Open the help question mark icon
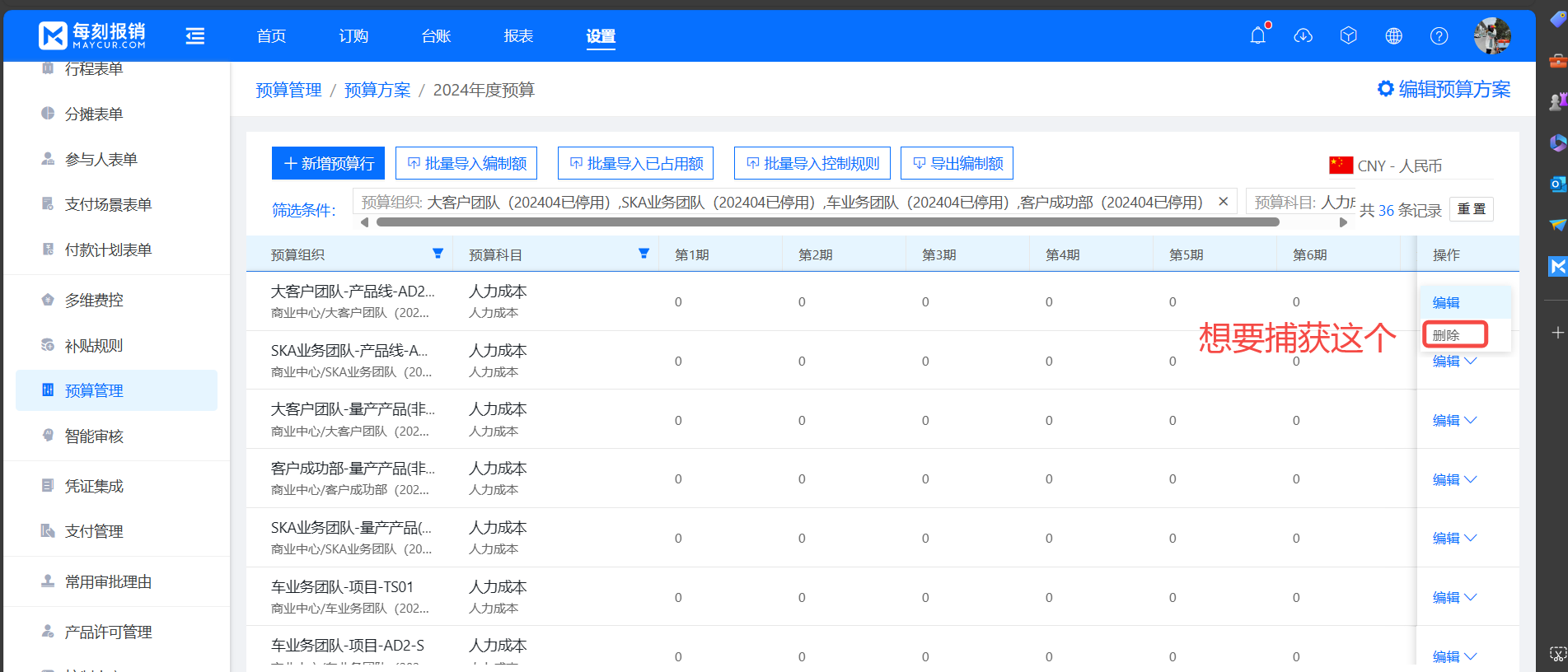The width and height of the screenshot is (1568, 672). tap(1439, 35)
